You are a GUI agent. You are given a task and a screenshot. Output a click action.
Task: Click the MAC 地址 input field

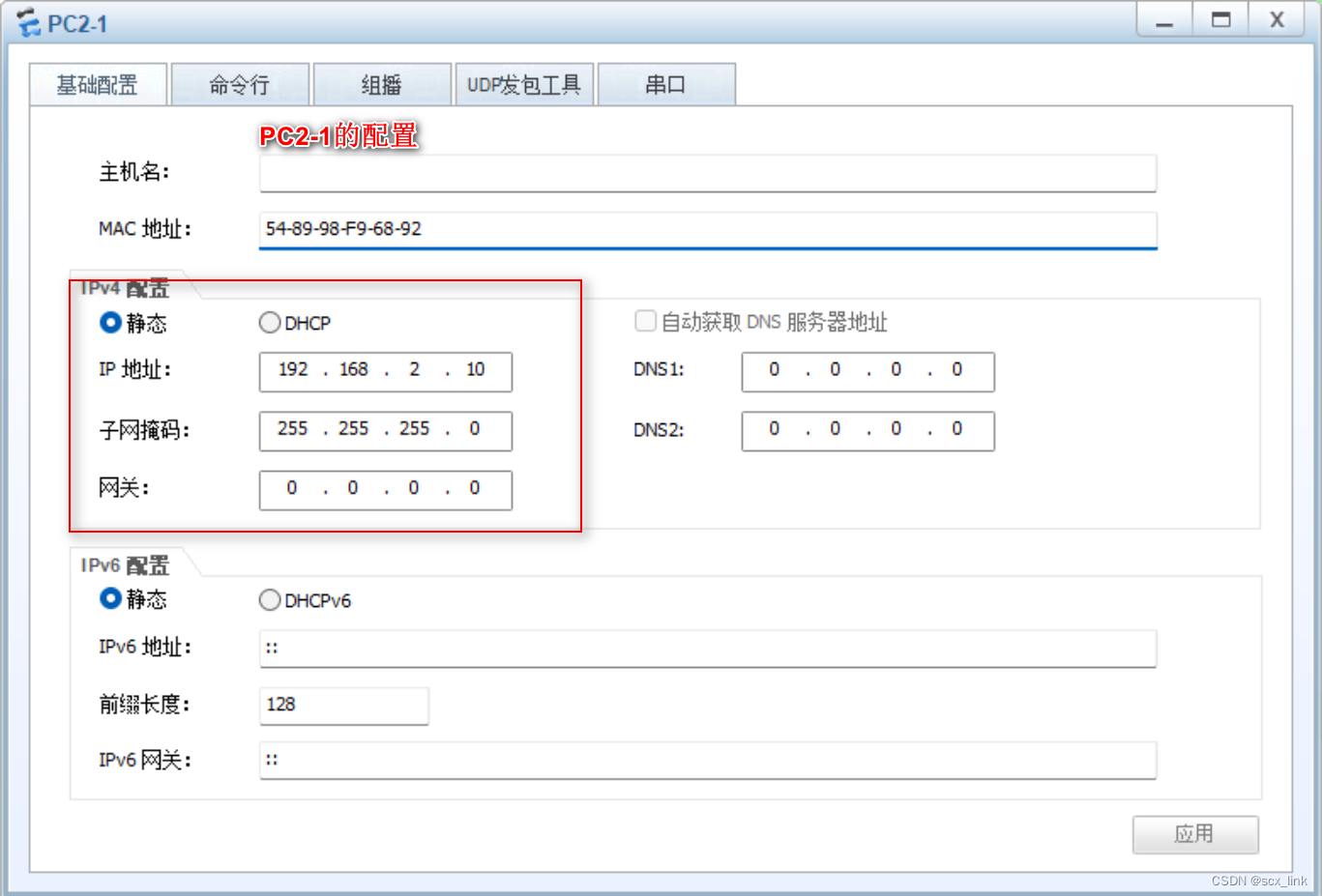point(708,230)
